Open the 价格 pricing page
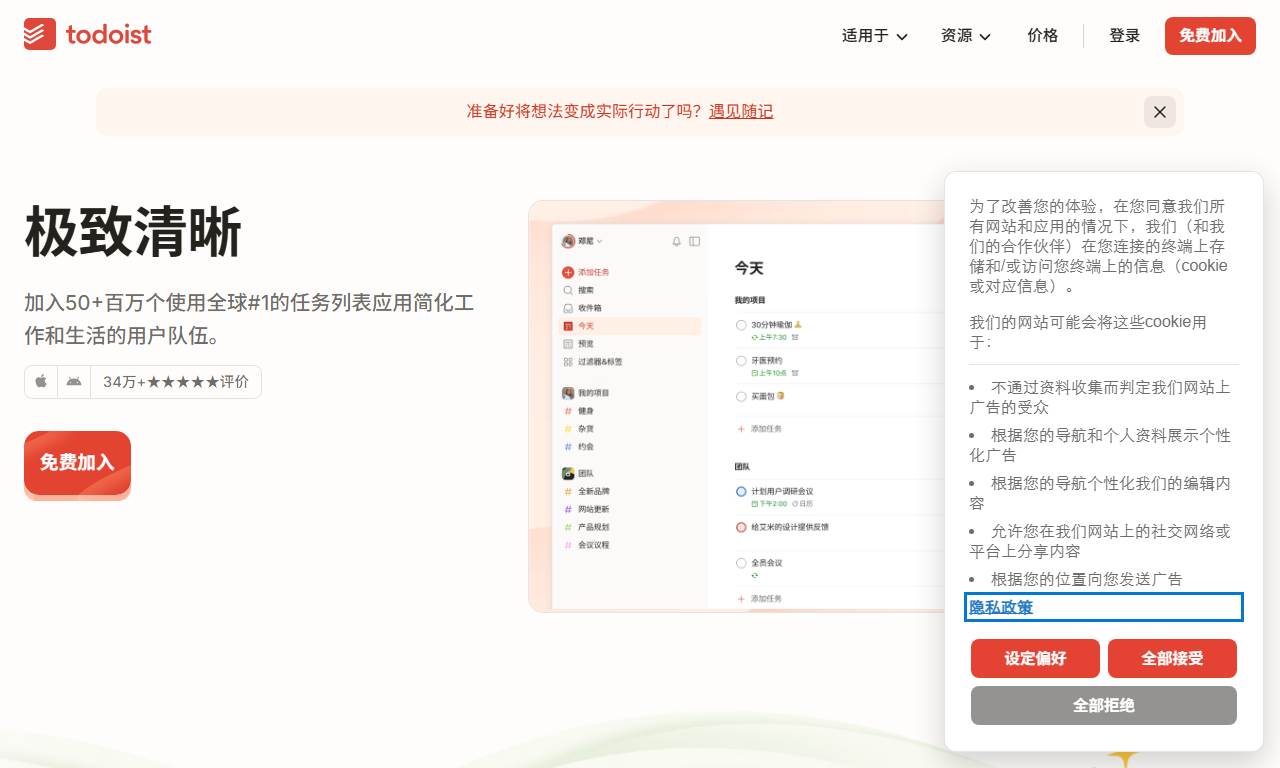 click(1042, 36)
